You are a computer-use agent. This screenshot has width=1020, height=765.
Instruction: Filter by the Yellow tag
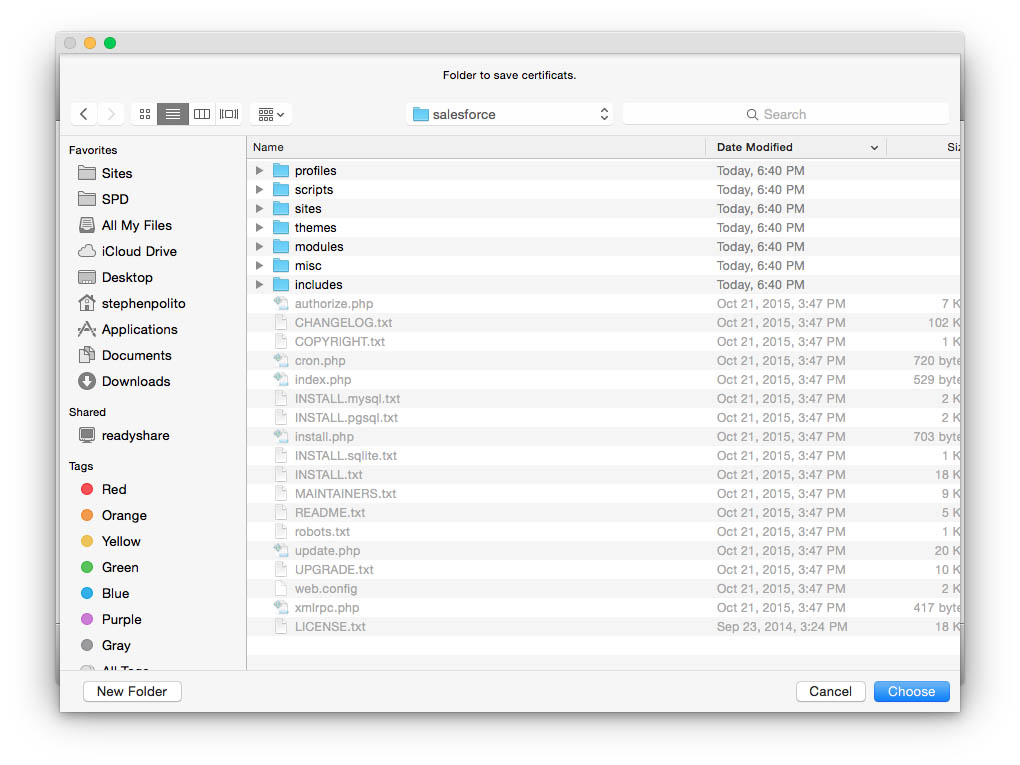coord(121,541)
